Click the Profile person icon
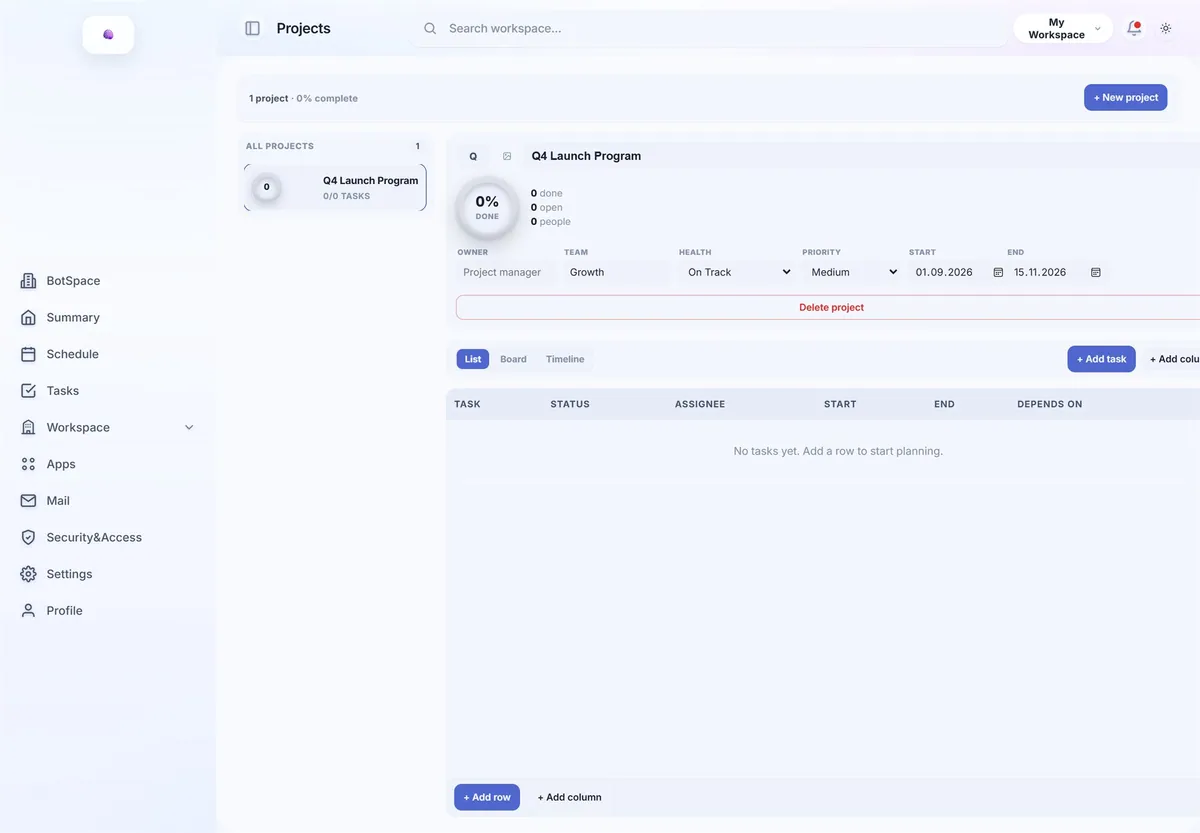Screen dimensions: 1200x833 28,611
